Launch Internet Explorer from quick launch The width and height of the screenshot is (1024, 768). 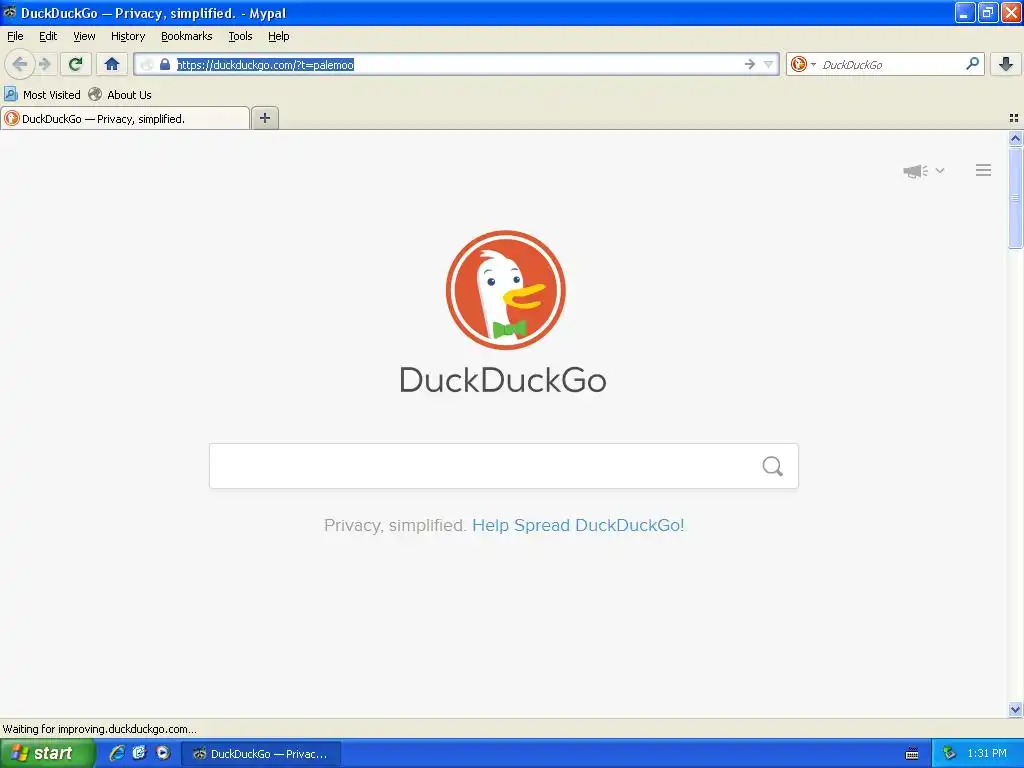pyautogui.click(x=117, y=753)
